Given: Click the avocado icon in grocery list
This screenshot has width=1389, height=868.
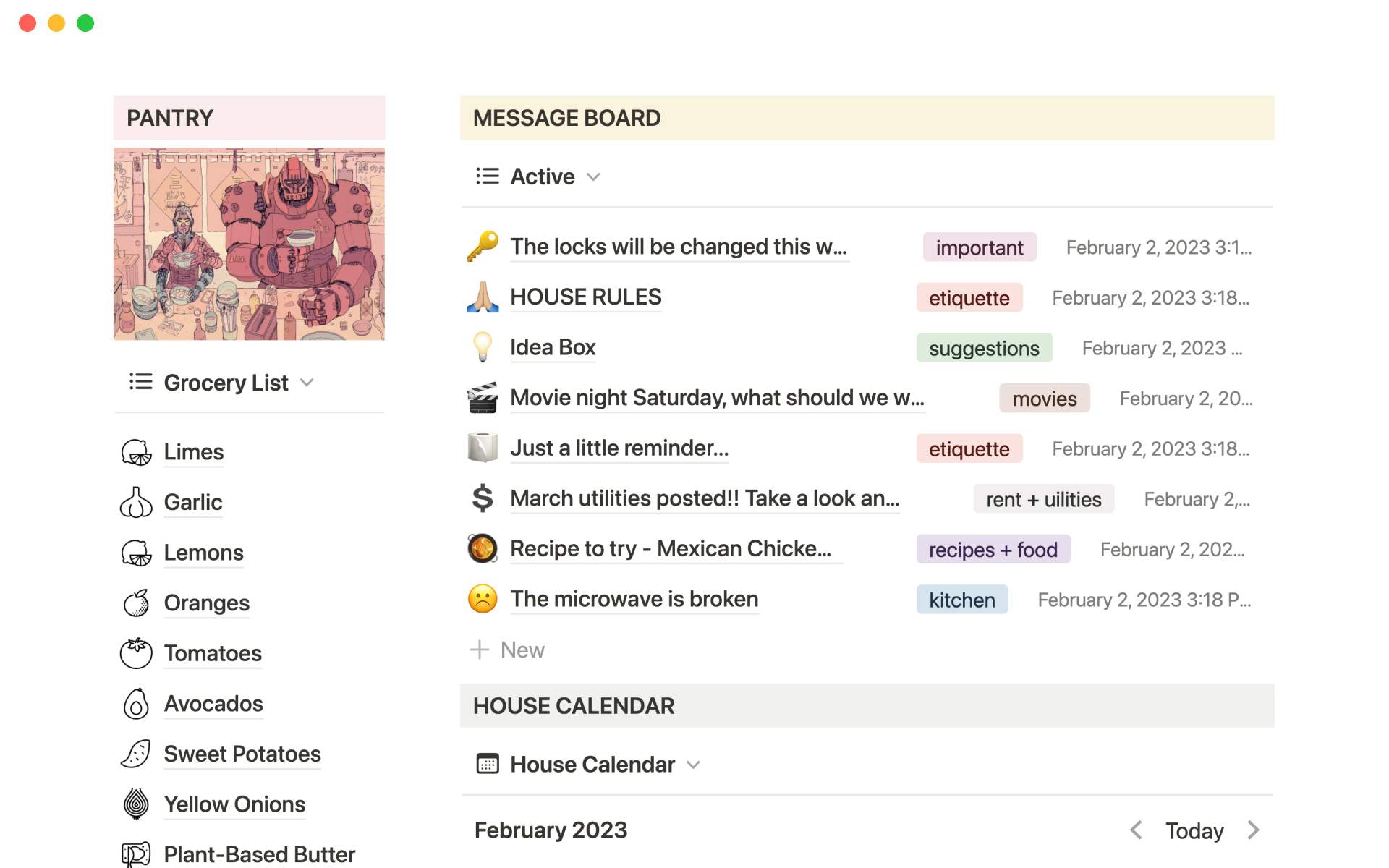Looking at the screenshot, I should [x=136, y=704].
